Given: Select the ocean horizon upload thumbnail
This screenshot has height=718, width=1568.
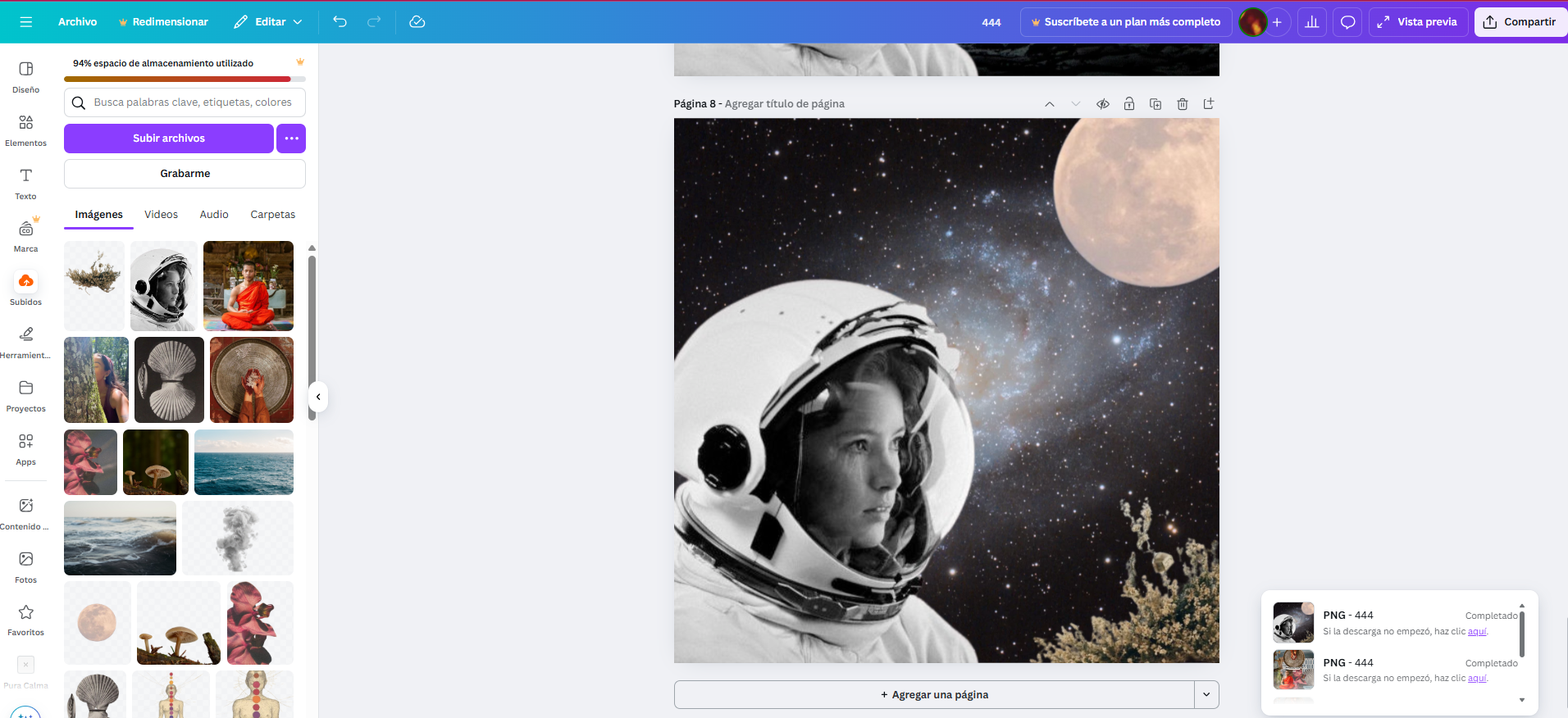Looking at the screenshot, I should (244, 462).
